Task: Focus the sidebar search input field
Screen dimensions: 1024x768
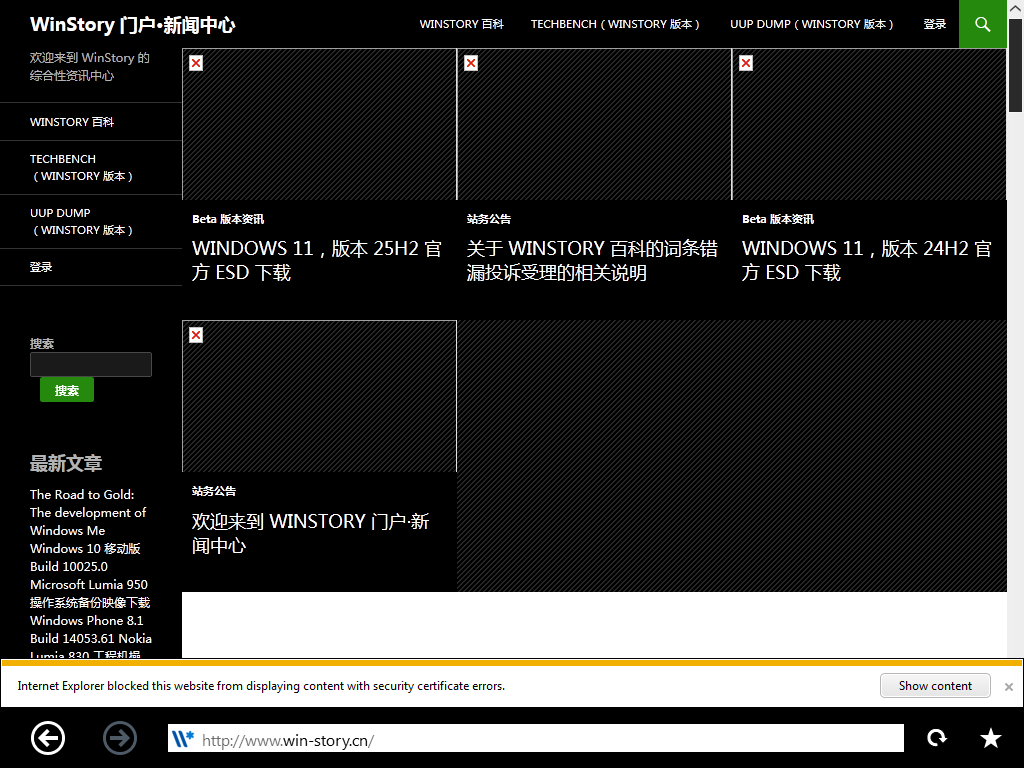Action: coord(91,364)
